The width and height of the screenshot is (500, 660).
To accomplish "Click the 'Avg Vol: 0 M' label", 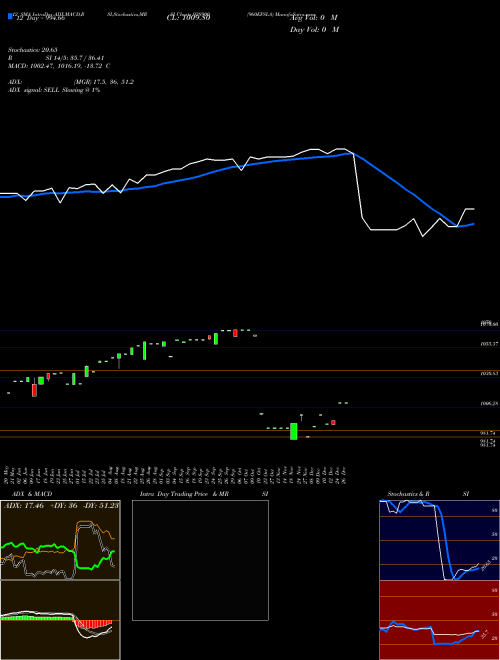I will coord(314,18).
